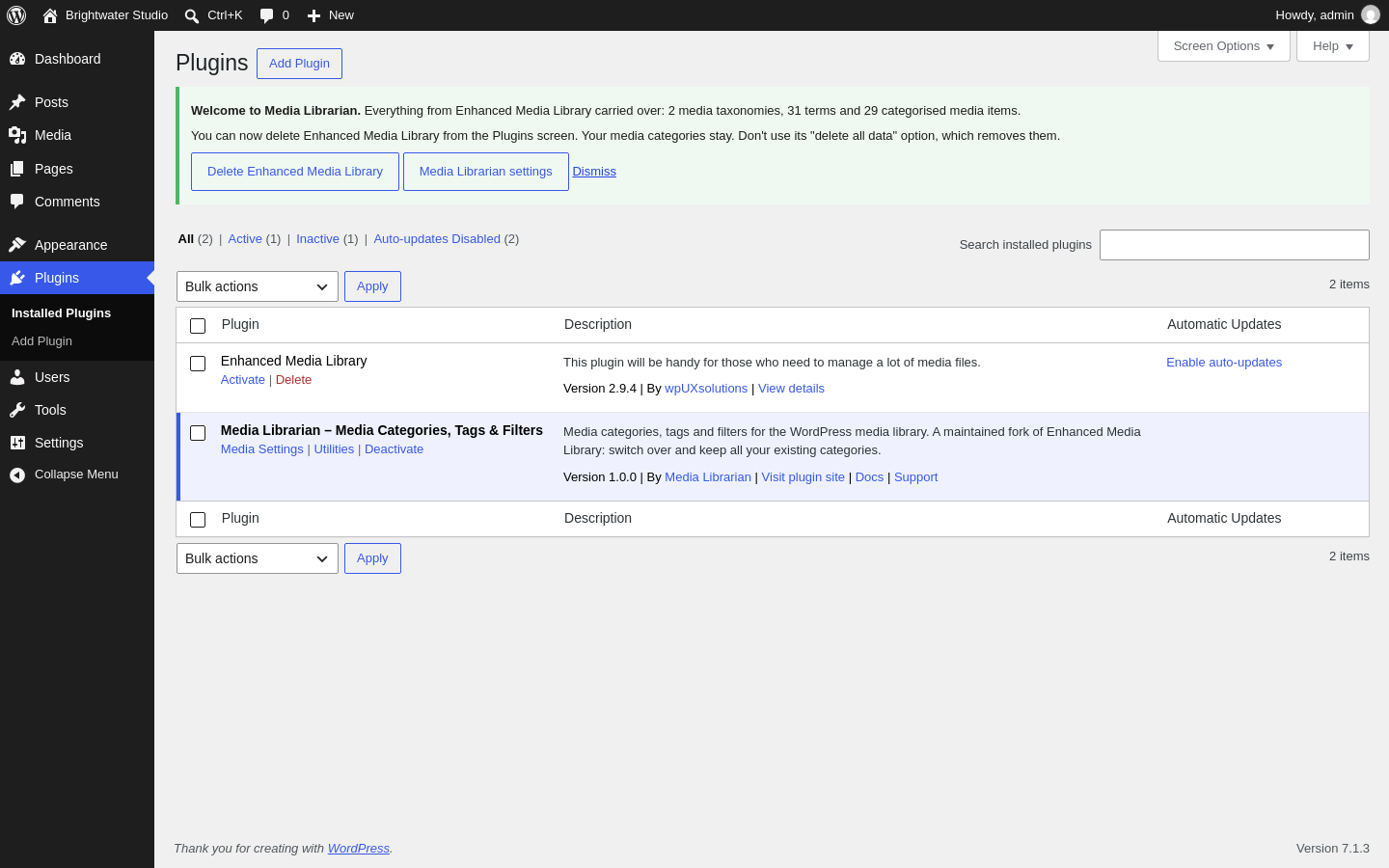Viewport: 1389px width, 868px height.
Task: Deactivate Media Librarian plugin
Action: point(394,449)
